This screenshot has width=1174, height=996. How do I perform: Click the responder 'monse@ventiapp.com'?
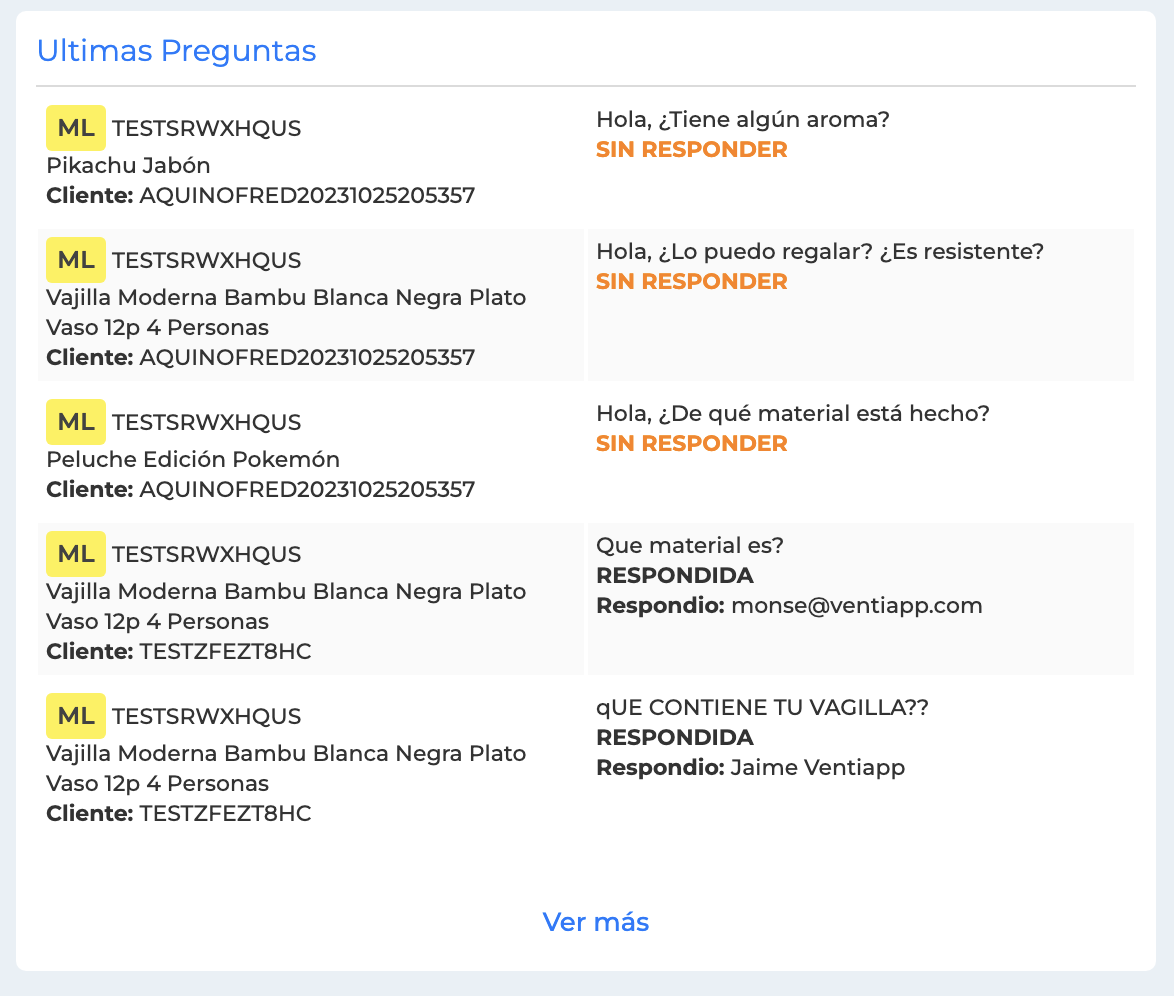(857, 606)
